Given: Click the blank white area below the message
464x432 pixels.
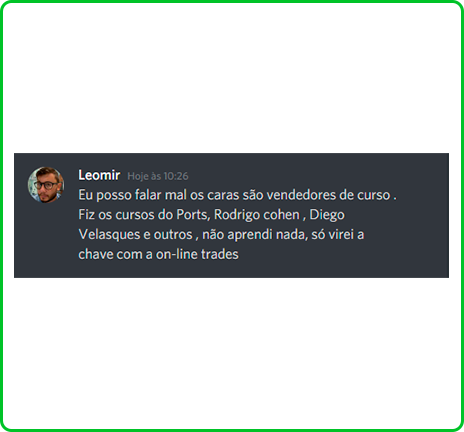Looking at the screenshot, I should tap(232, 353).
